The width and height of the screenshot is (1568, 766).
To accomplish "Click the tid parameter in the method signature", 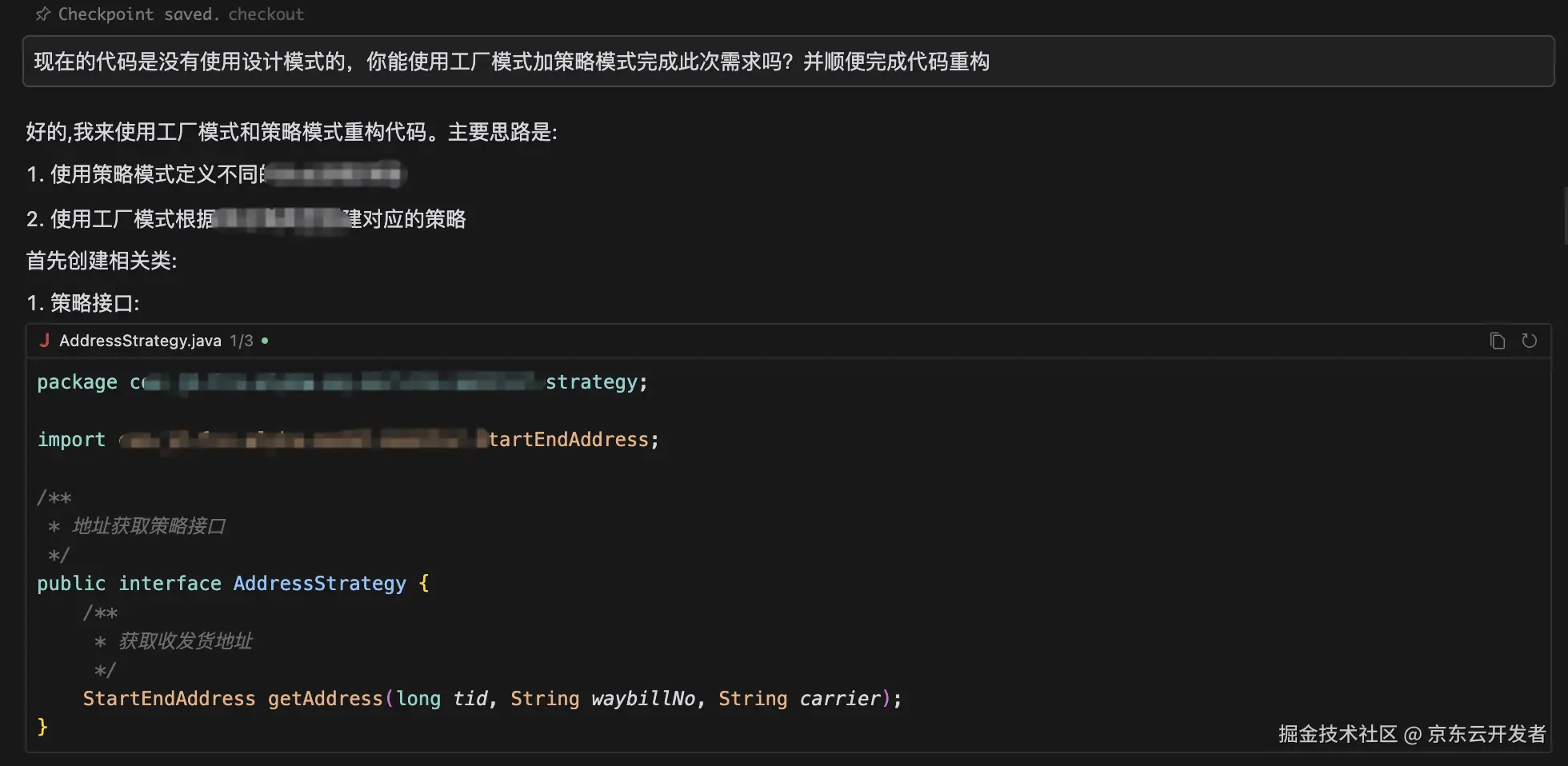I will pos(470,699).
